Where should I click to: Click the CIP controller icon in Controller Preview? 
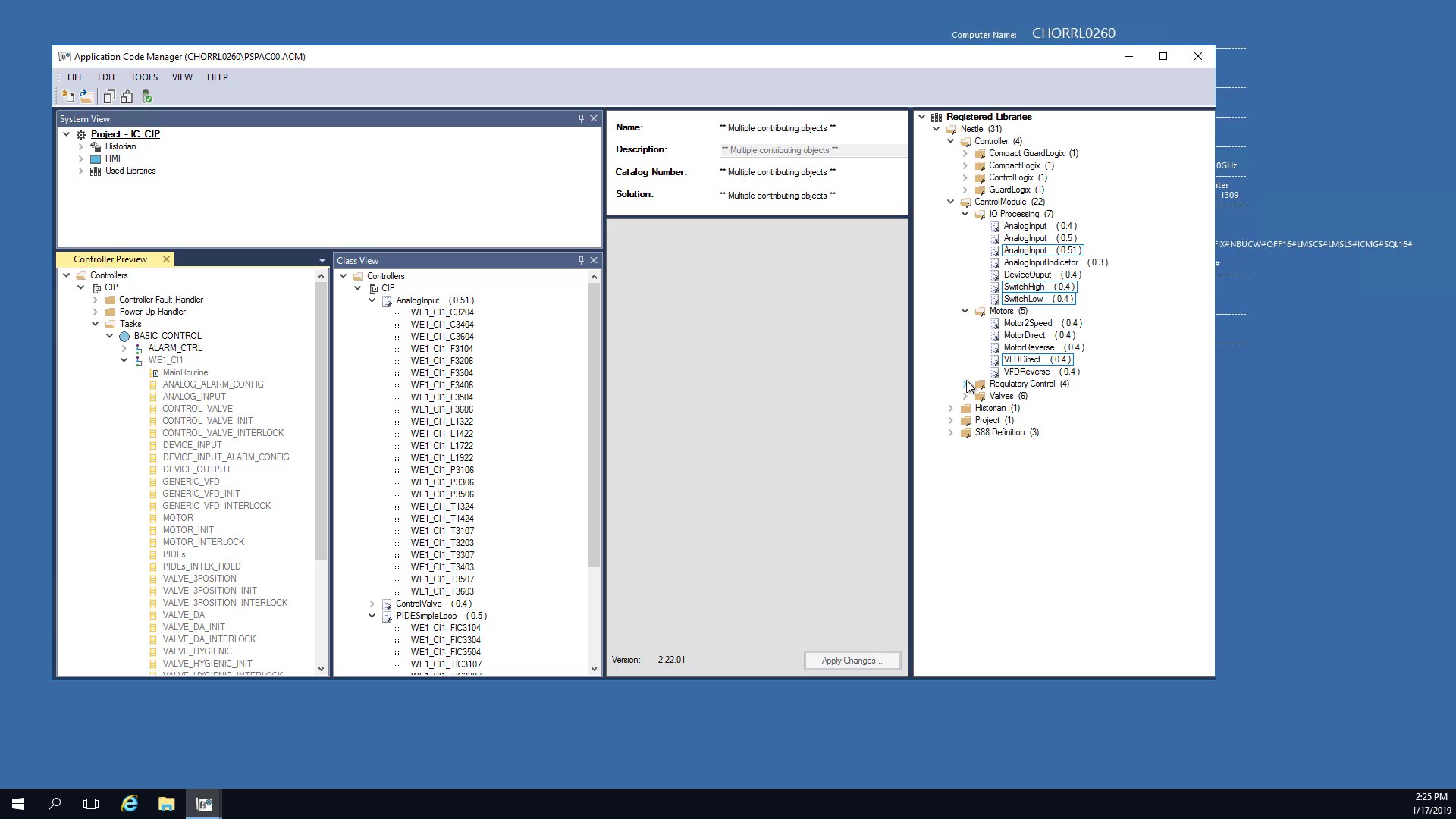[x=96, y=287]
